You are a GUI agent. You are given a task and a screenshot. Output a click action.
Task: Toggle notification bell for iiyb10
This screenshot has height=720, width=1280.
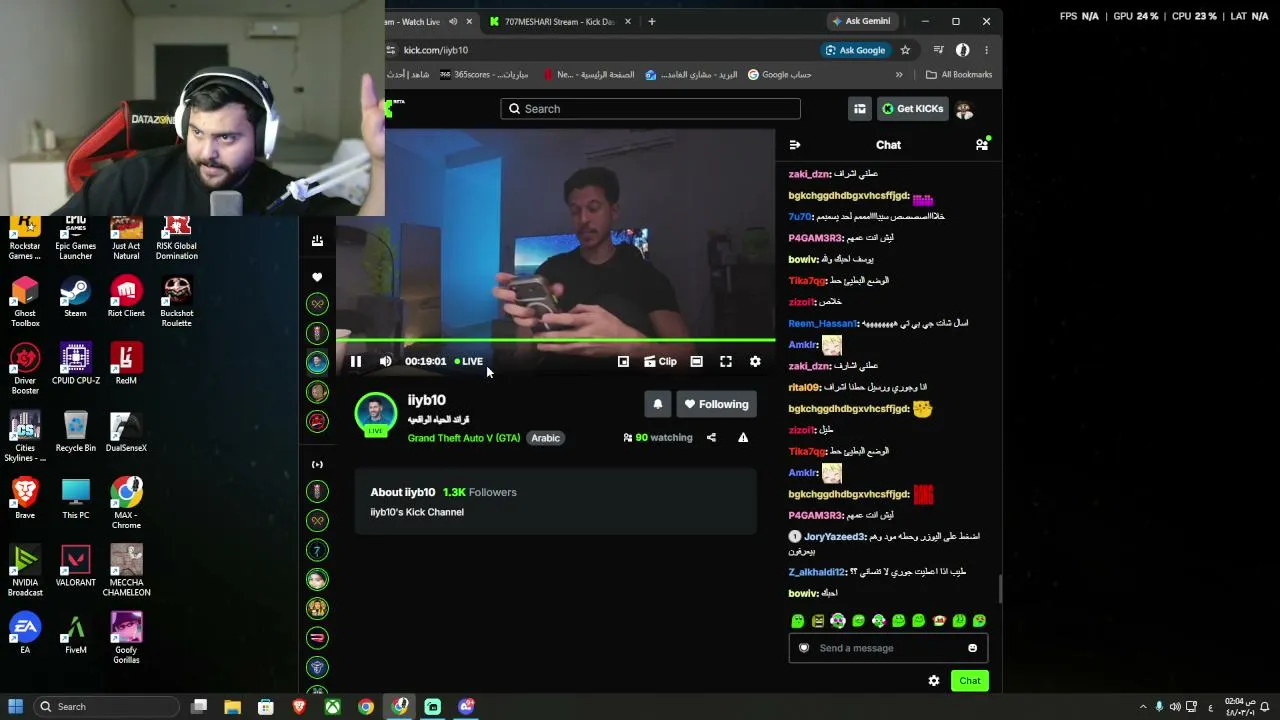(x=657, y=404)
